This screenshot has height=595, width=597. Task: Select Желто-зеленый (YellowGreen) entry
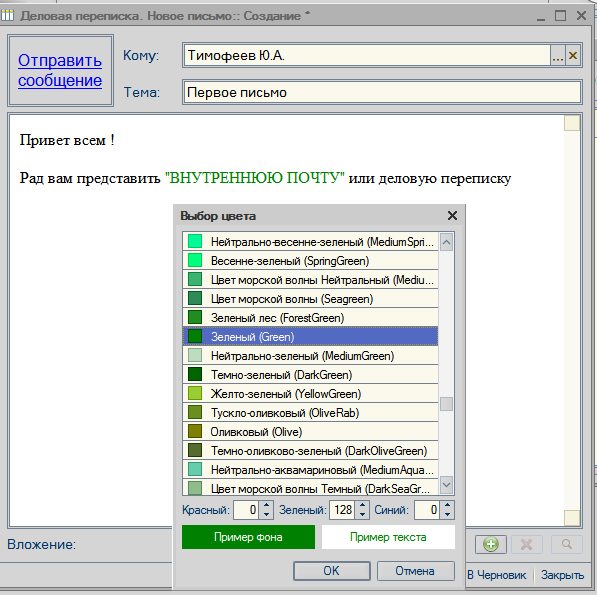pyautogui.click(x=310, y=394)
